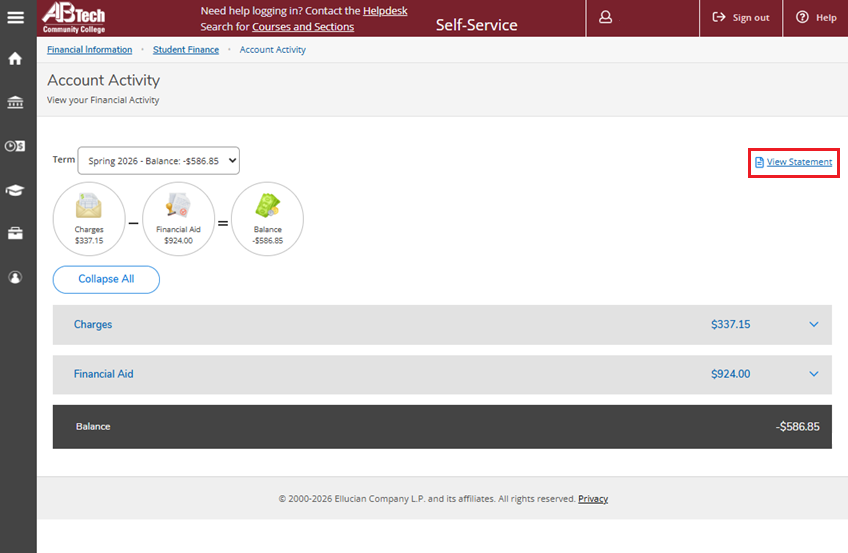The image size is (848, 553).
Task: Click 'View your Financial Activity' subtitle
Action: (103, 100)
